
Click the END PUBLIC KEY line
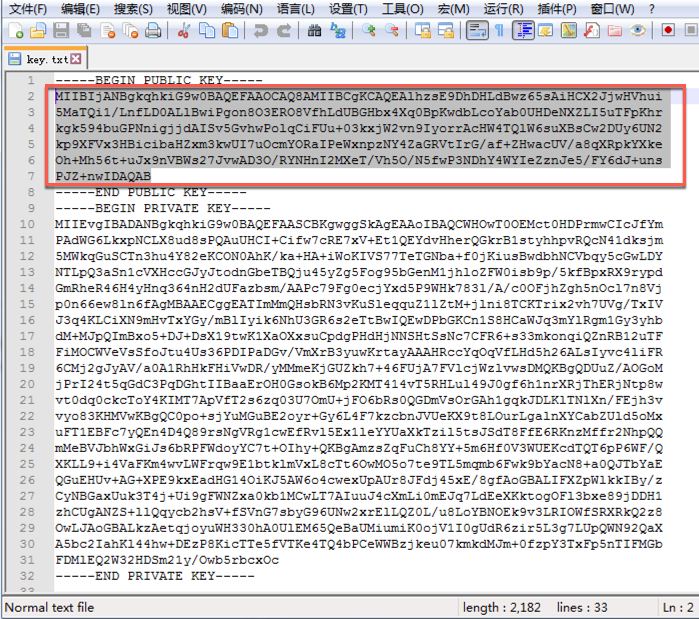tap(151, 192)
